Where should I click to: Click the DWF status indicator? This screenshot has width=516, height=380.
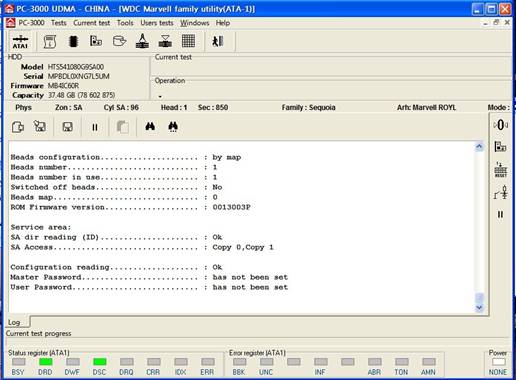(72, 362)
